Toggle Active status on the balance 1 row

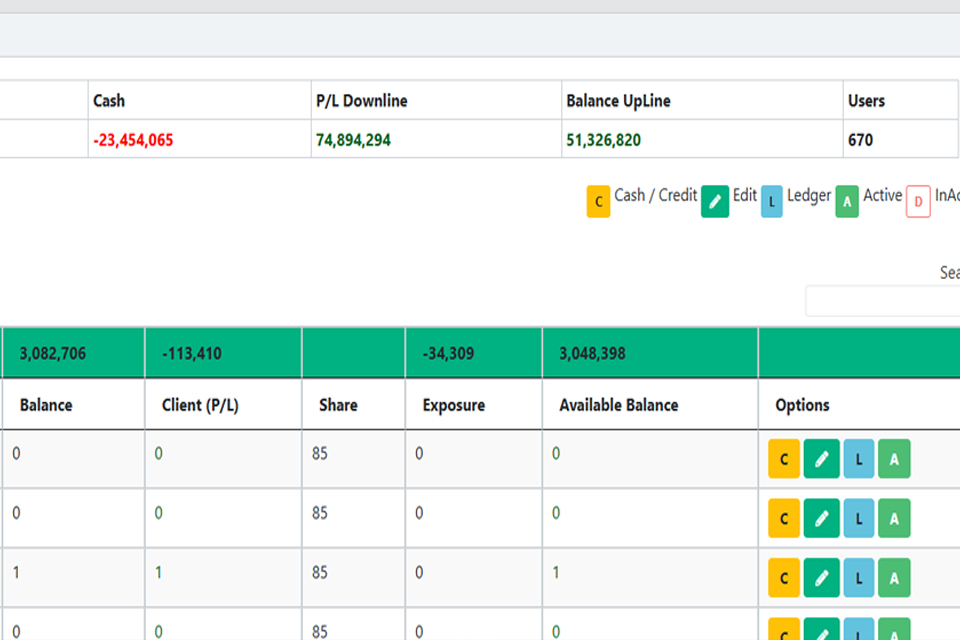[894, 577]
